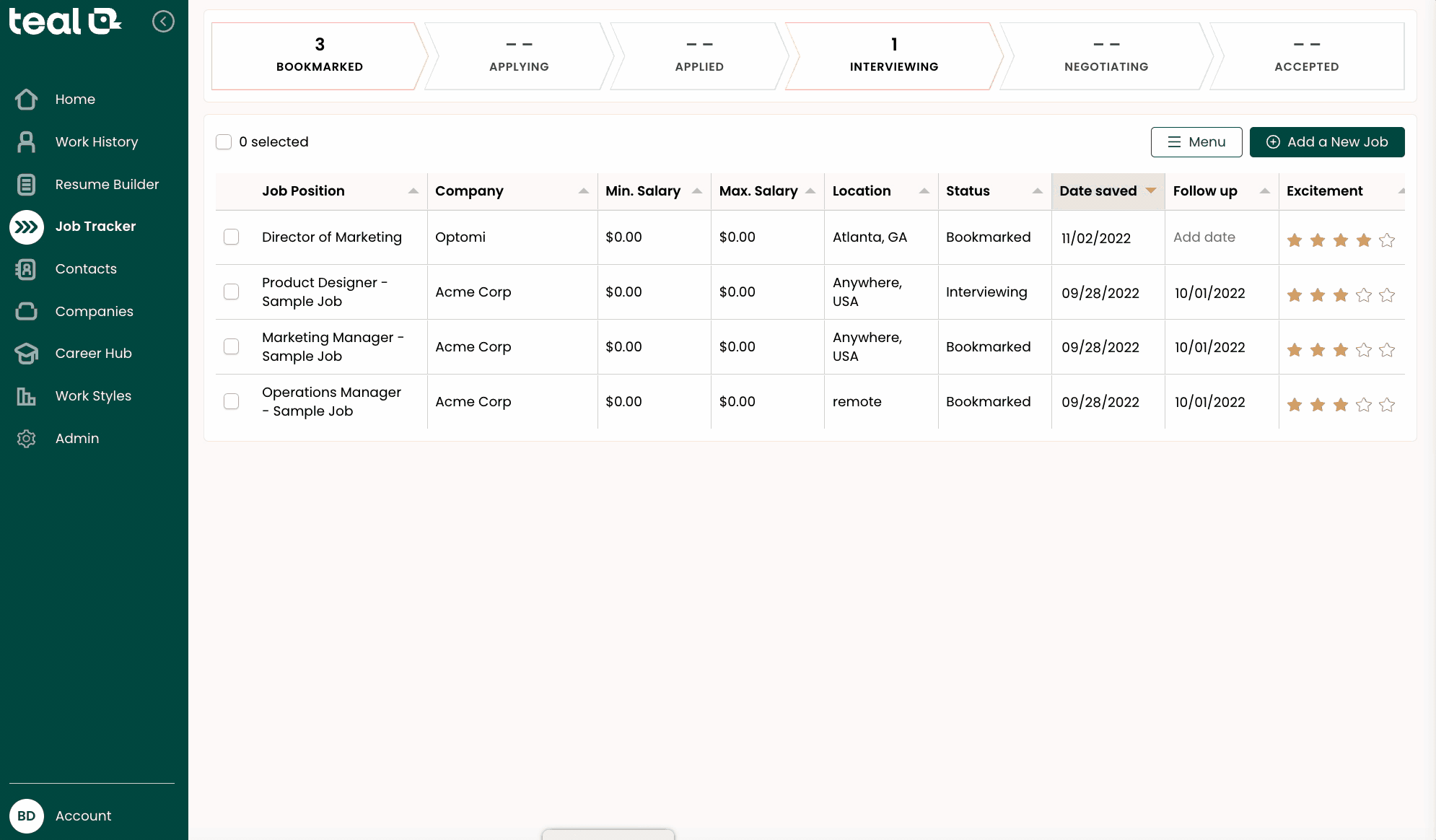
Task: Set four stars for Product Designer job
Action: click(x=1364, y=295)
